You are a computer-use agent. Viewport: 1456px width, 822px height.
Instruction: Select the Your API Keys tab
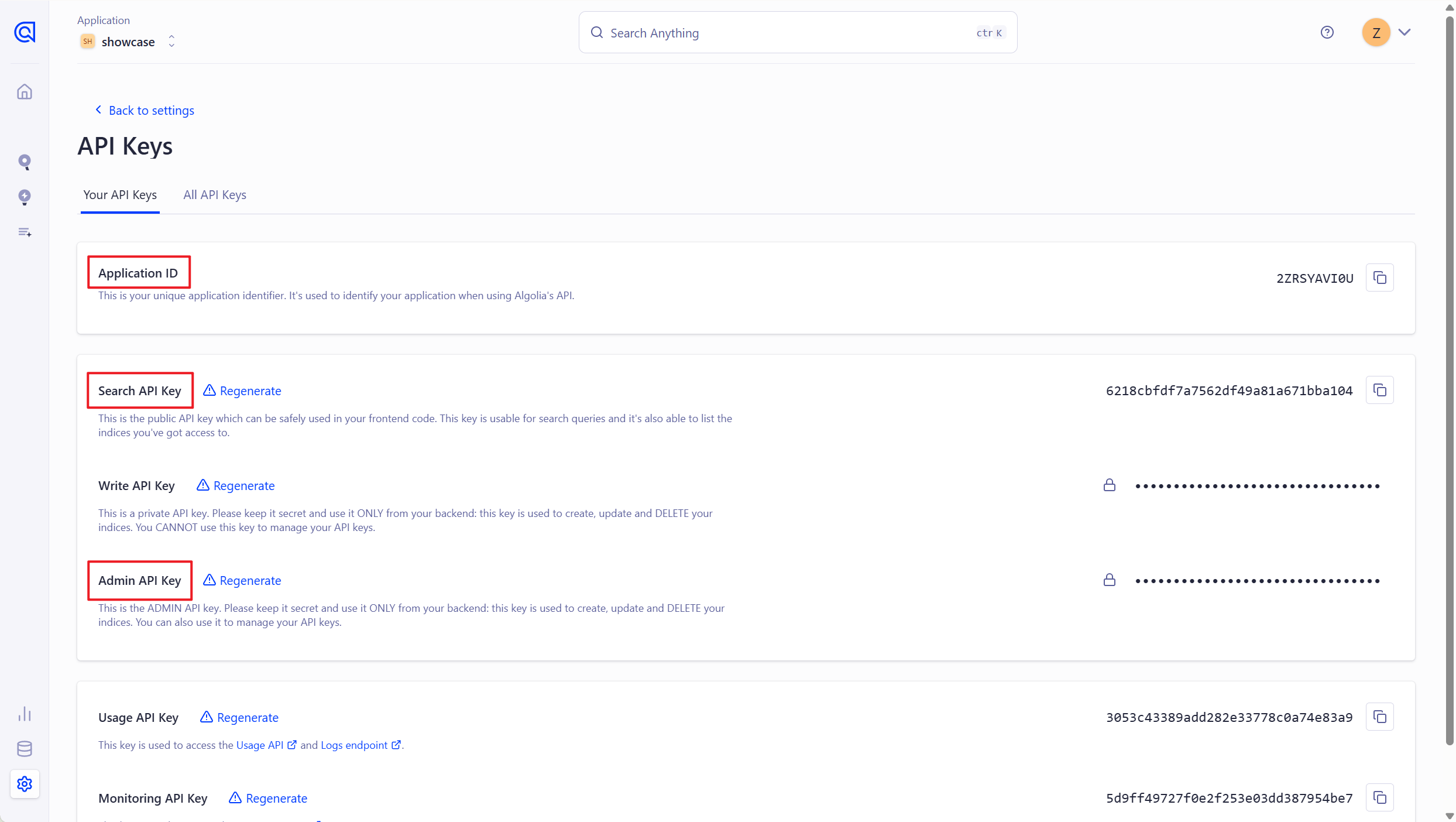pyautogui.click(x=120, y=195)
